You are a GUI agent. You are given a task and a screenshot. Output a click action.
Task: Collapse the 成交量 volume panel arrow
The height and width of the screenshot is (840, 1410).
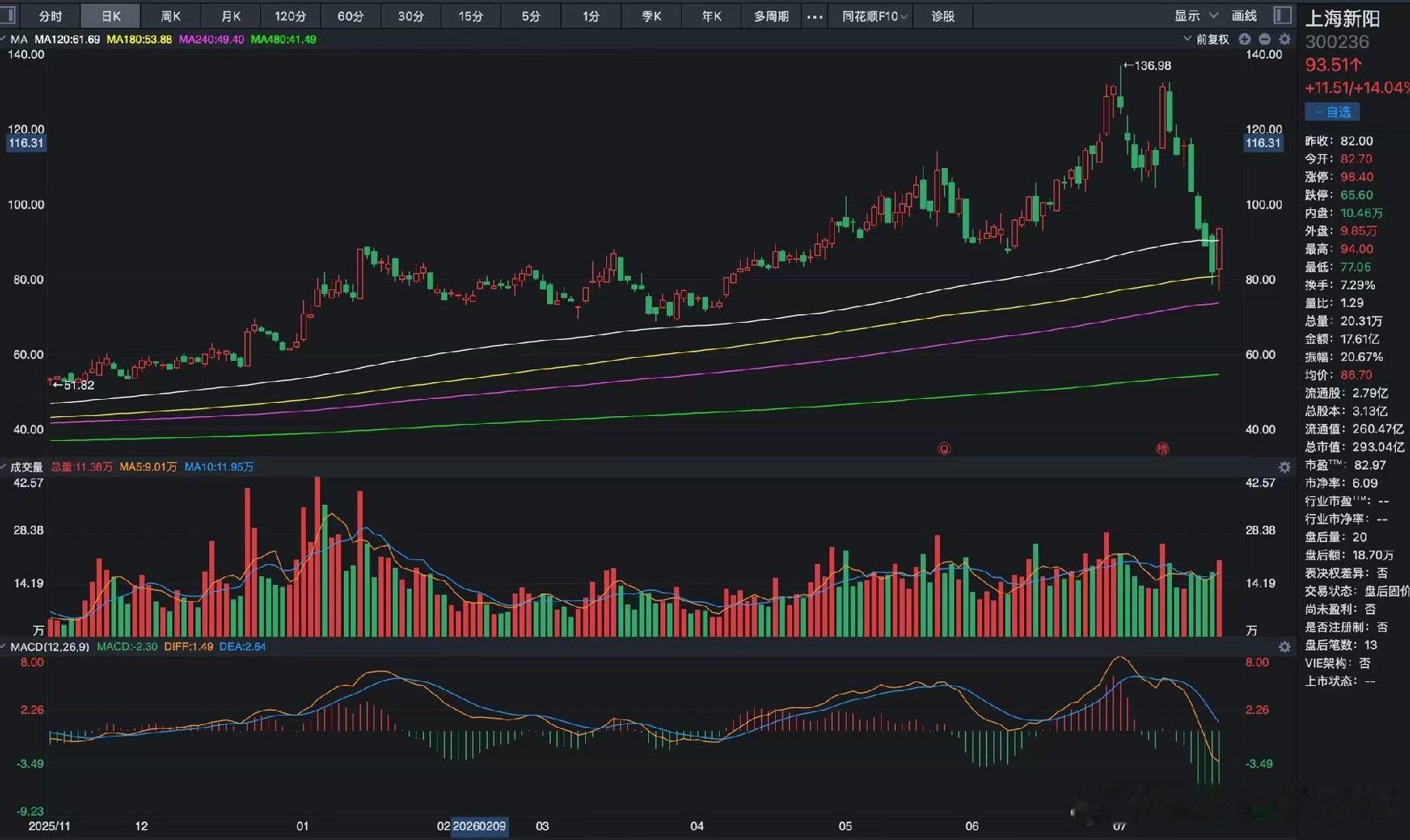click(4, 467)
